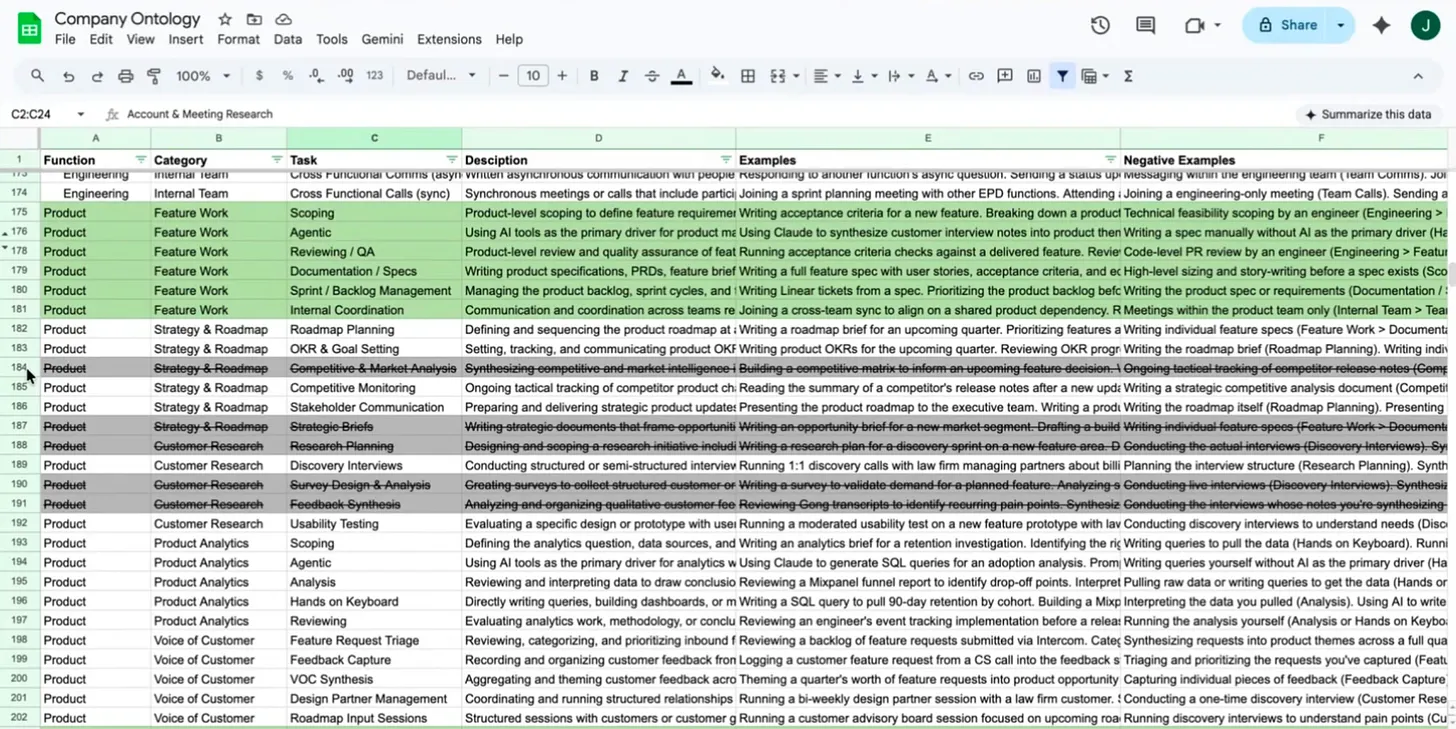1456x729 pixels.
Task: Open the Edit menu
Action: [101, 40]
